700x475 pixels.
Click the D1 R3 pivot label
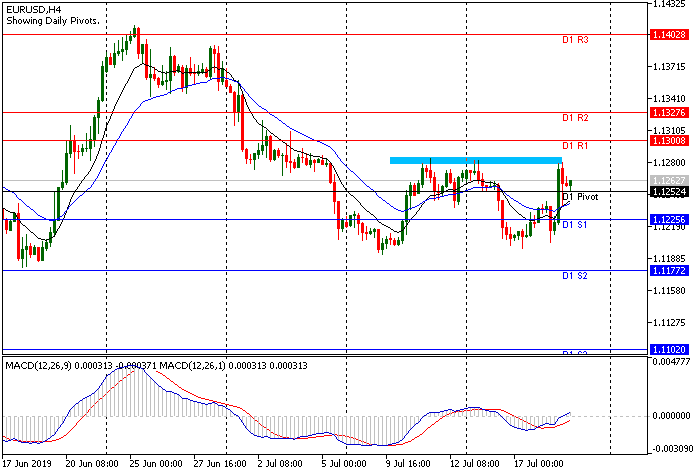pyautogui.click(x=574, y=40)
